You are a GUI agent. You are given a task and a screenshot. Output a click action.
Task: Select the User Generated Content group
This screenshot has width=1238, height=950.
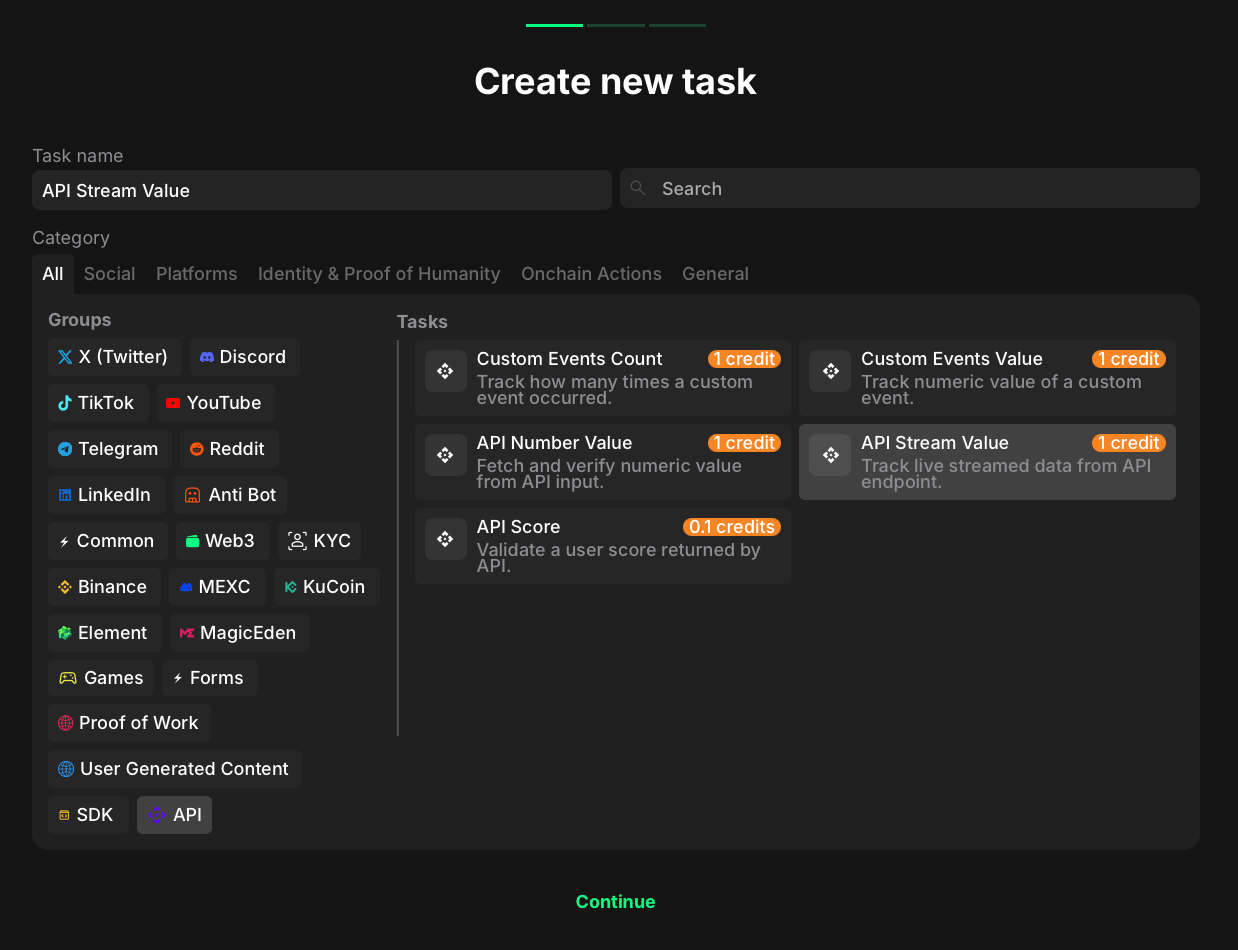pyautogui.click(x=174, y=769)
